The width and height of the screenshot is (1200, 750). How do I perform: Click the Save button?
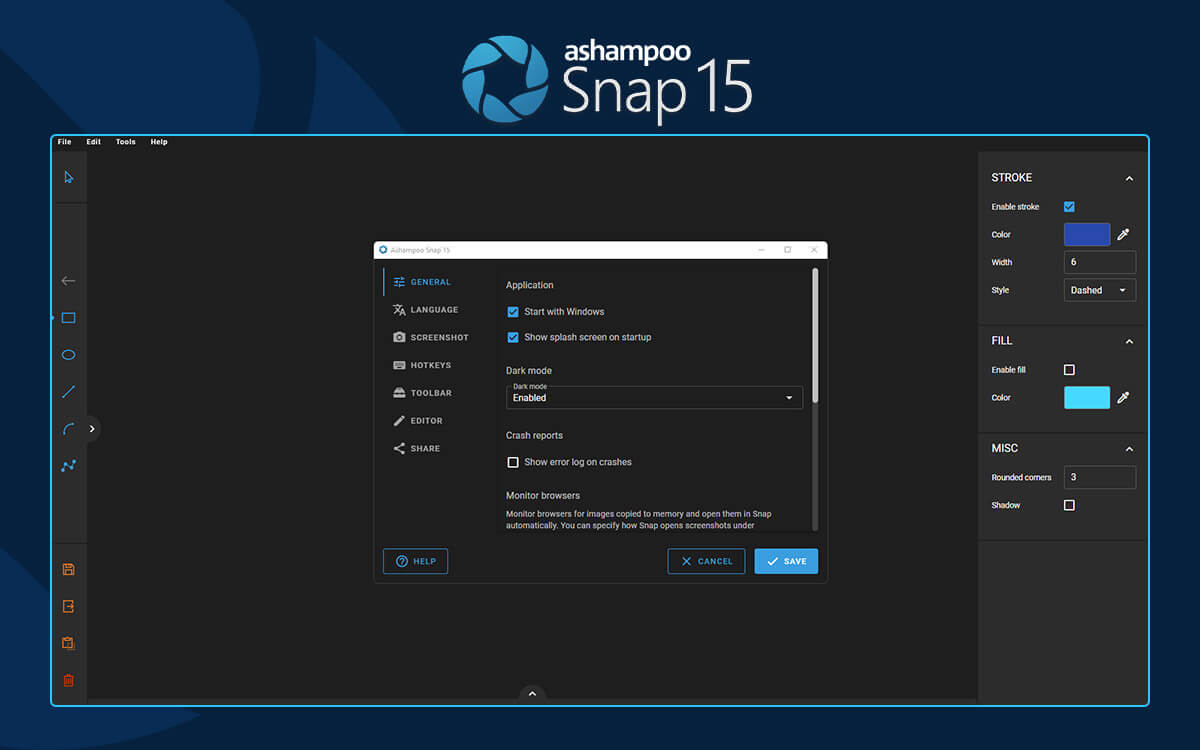[x=786, y=561]
